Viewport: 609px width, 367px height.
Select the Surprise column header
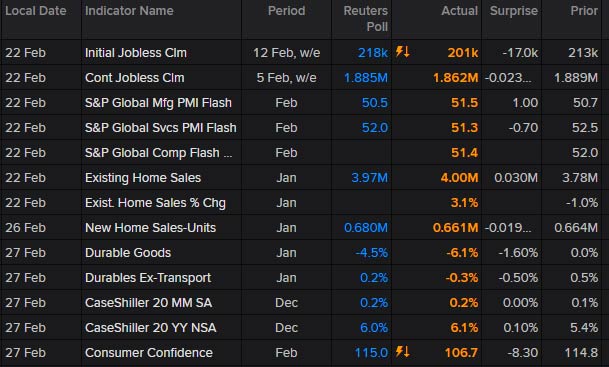(x=513, y=11)
